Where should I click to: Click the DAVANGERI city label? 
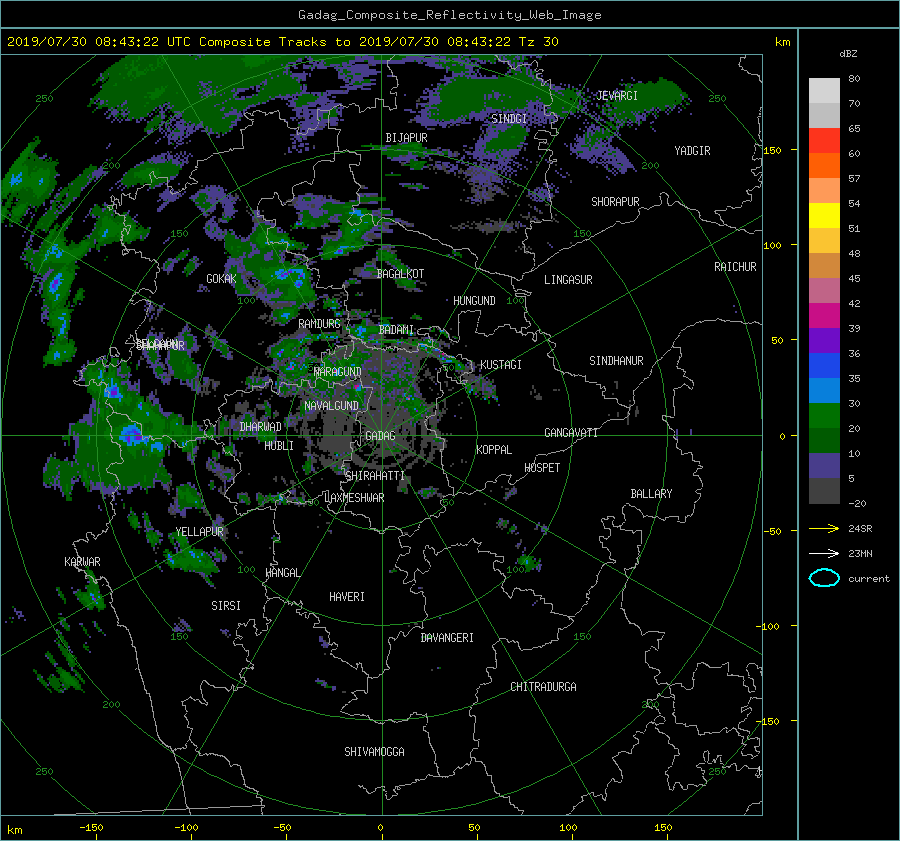coord(447,638)
